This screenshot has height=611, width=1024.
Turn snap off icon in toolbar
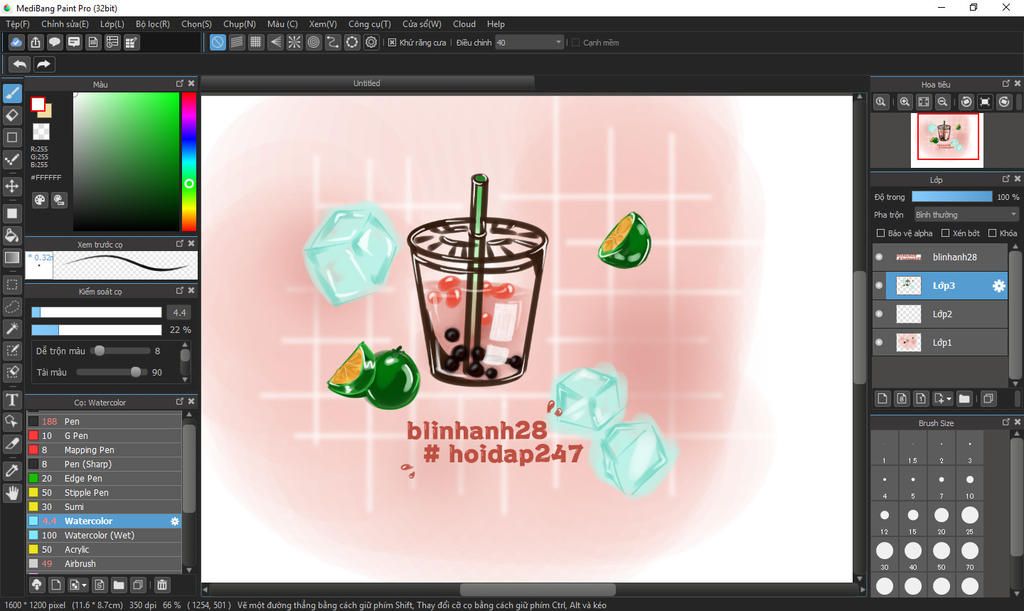(217, 42)
